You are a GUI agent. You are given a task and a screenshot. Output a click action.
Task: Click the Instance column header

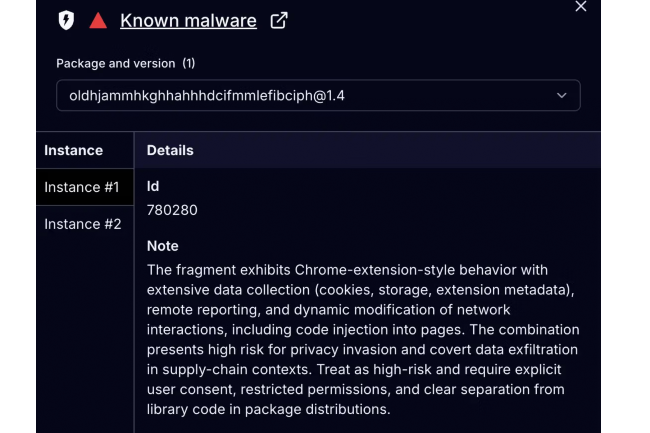[74, 150]
